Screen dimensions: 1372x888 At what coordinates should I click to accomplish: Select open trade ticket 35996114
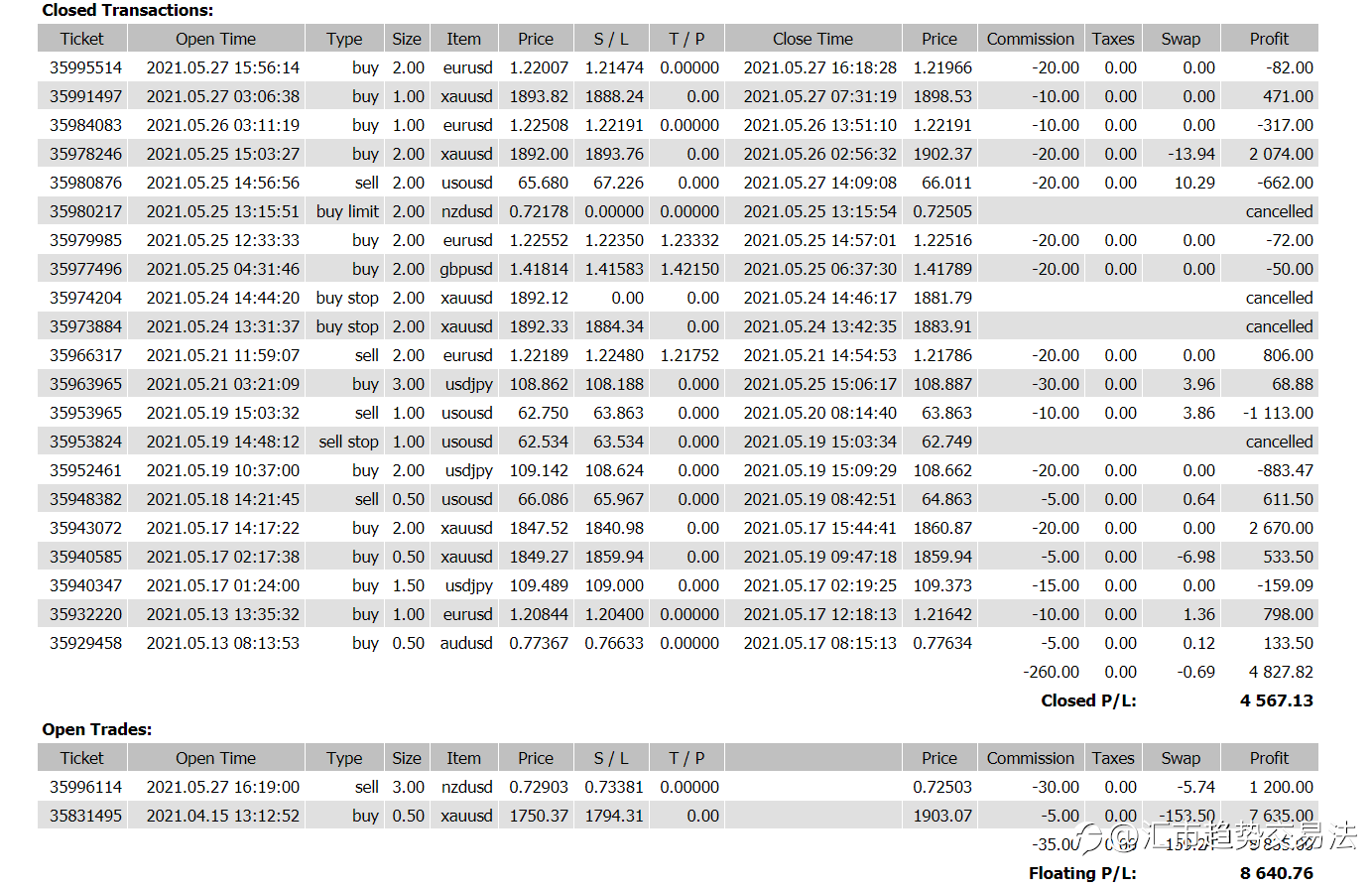tap(86, 787)
